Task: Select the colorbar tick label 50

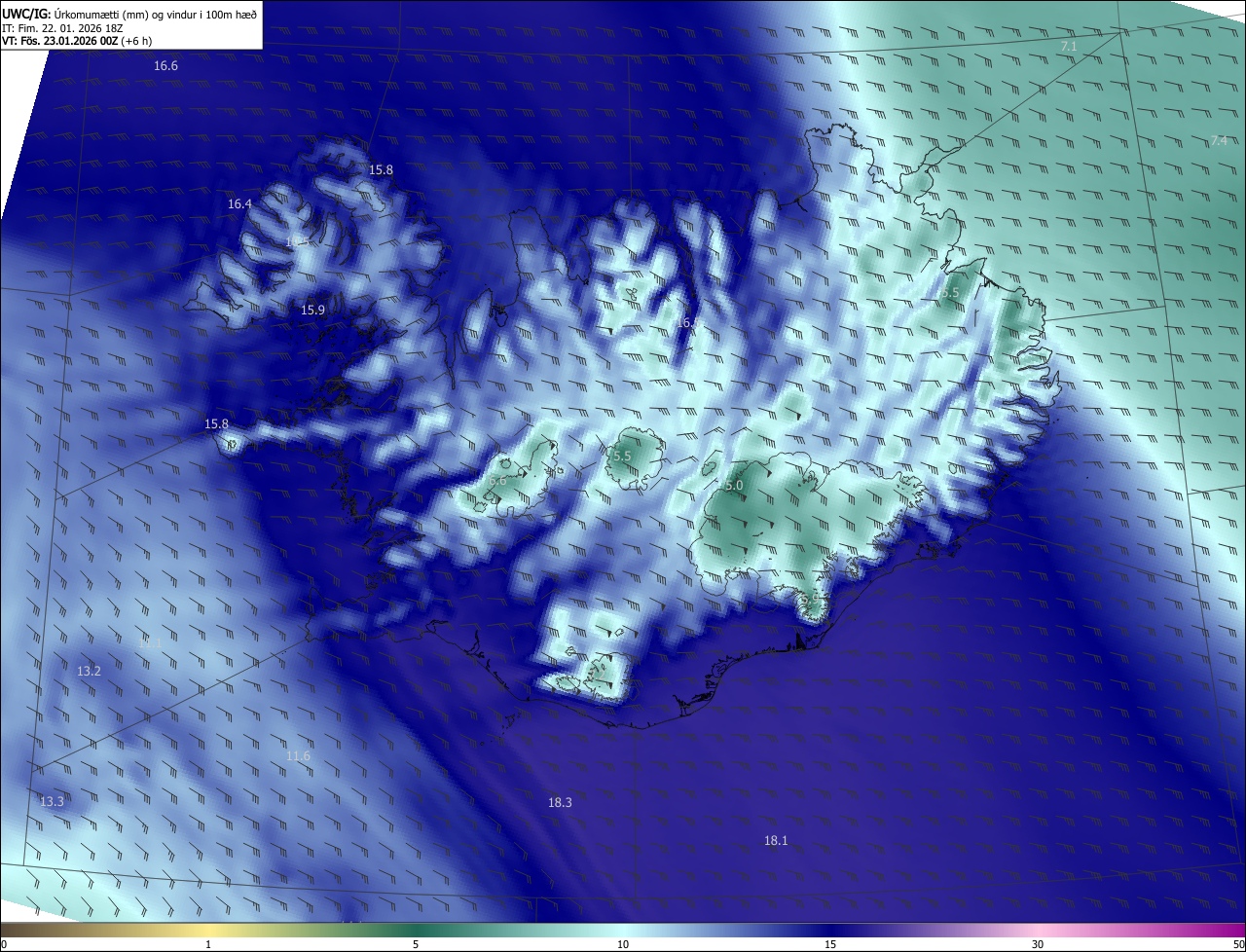Action: [1238, 944]
